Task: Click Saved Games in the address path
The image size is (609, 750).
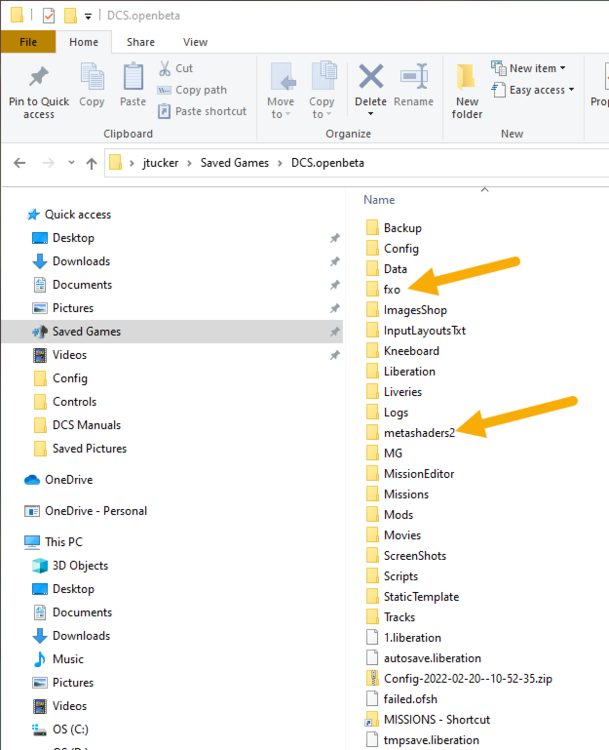Action: [234, 163]
